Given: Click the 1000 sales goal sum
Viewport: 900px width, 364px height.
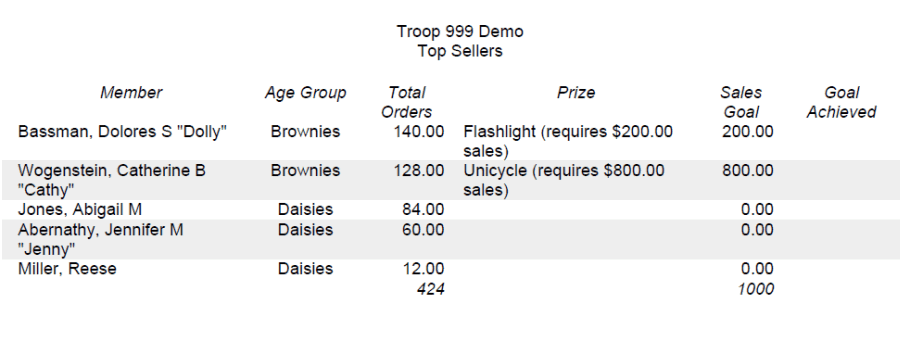Looking at the screenshot, I should 755,289.
